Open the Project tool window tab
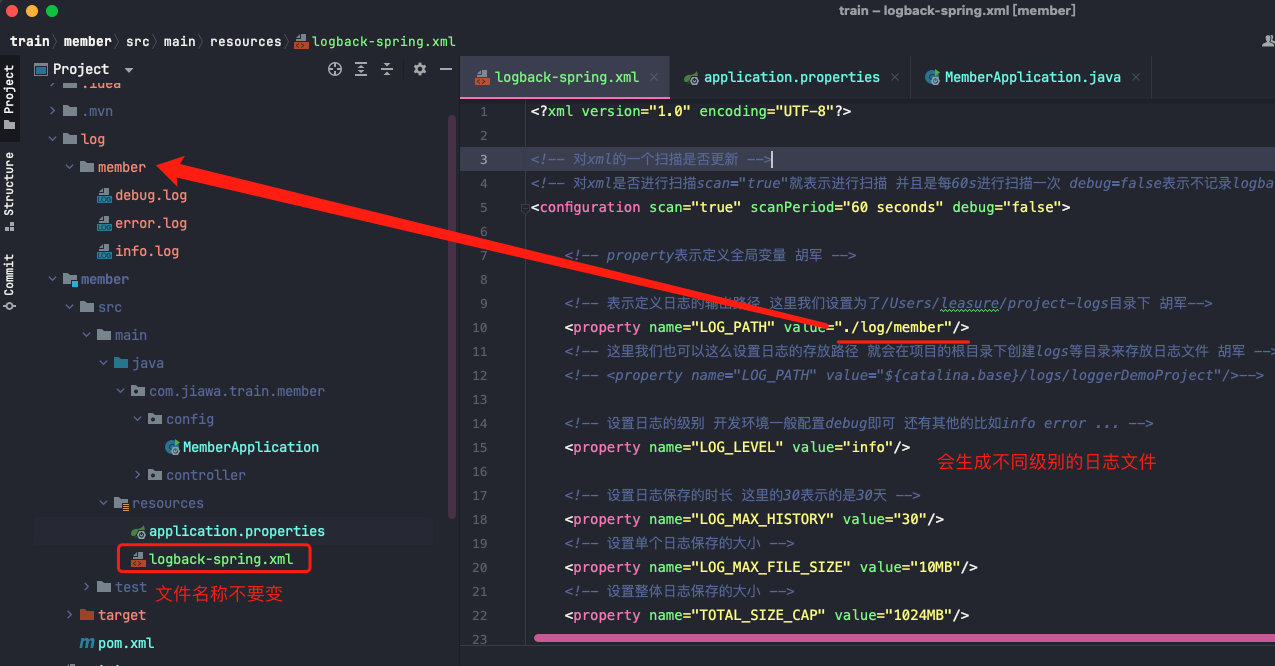 (x=10, y=97)
